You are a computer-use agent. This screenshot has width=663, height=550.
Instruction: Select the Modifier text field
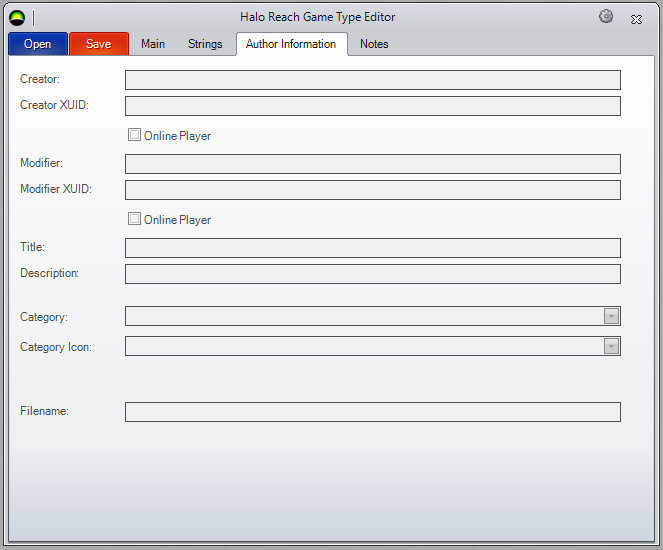(372, 164)
